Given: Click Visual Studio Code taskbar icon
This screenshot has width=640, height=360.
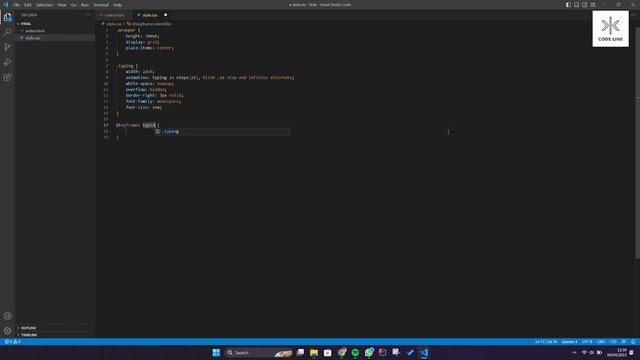Looking at the screenshot, I should tap(424, 353).
